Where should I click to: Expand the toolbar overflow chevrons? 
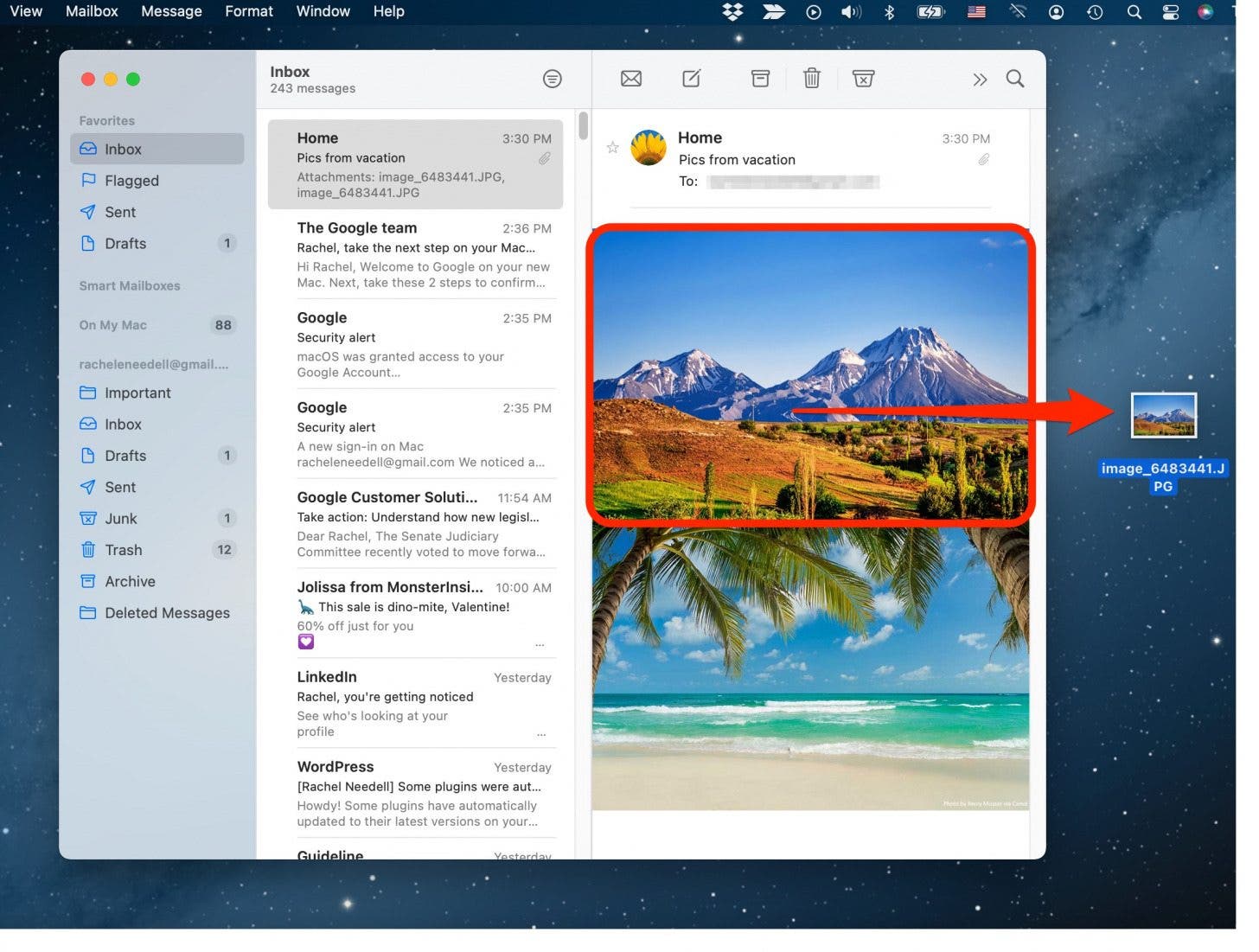[x=979, y=80]
